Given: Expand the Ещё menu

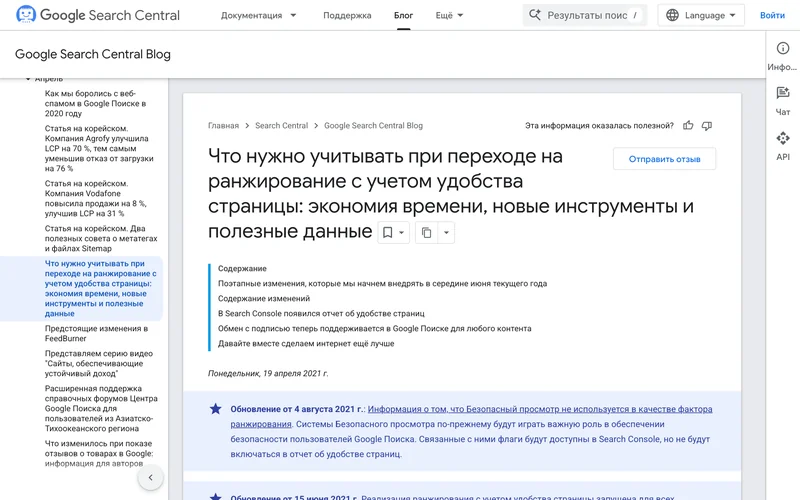Looking at the screenshot, I should tap(449, 15).
